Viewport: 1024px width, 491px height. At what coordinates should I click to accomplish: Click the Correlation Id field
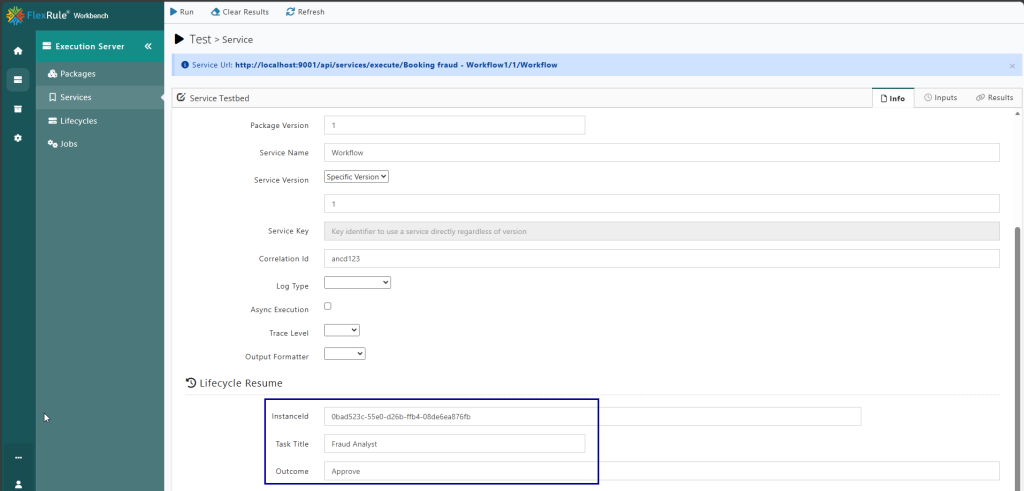[662, 259]
